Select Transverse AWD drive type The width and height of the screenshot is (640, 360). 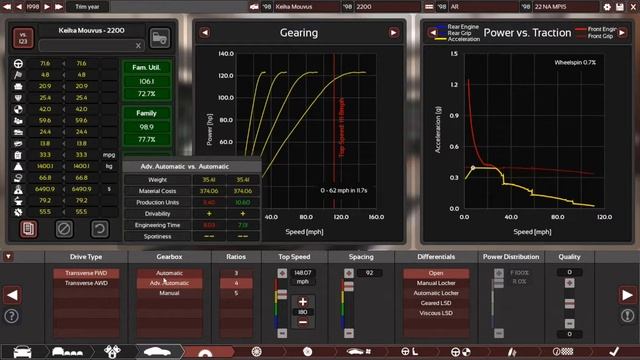tap(86, 283)
